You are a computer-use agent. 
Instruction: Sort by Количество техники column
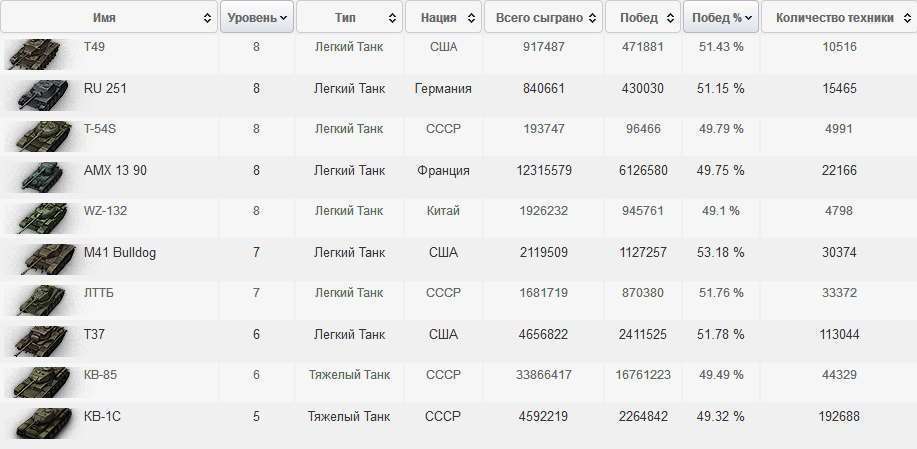coord(838,17)
